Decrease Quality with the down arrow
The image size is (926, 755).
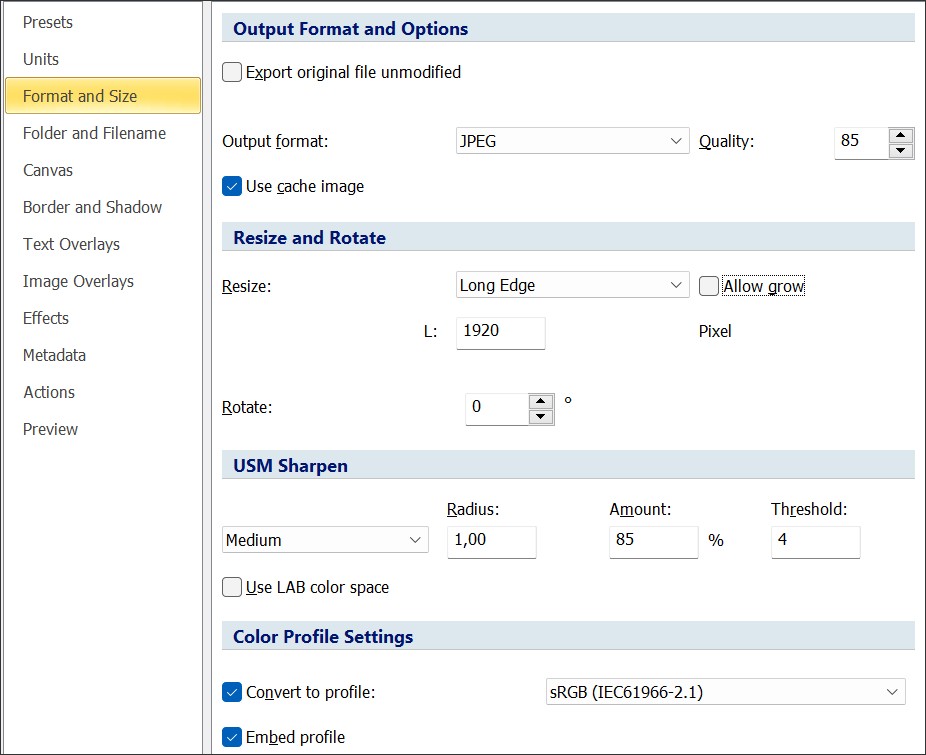point(901,150)
